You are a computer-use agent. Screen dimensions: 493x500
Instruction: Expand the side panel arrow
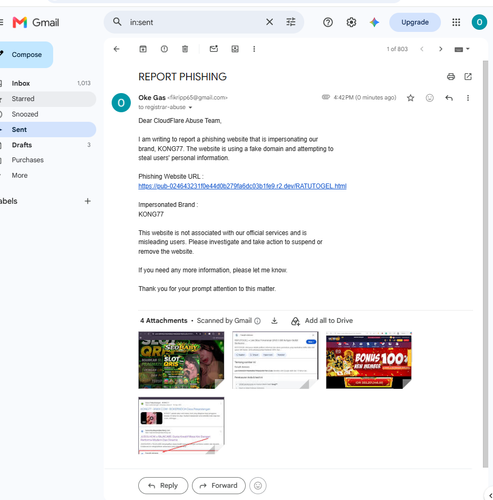click(490, 496)
